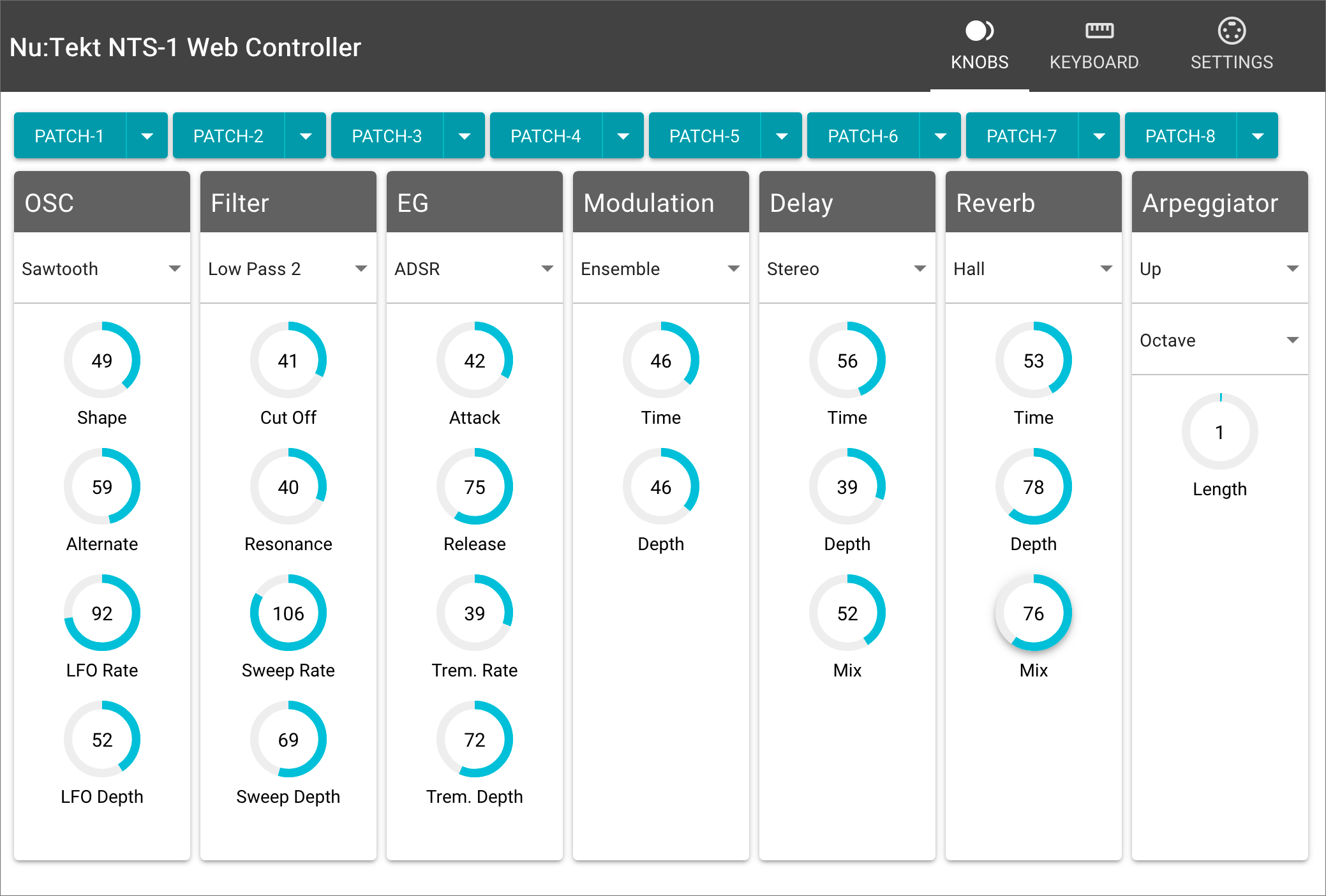1326x896 pixels.
Task: Click the Arpeggiator Length knob
Action: point(1219,432)
